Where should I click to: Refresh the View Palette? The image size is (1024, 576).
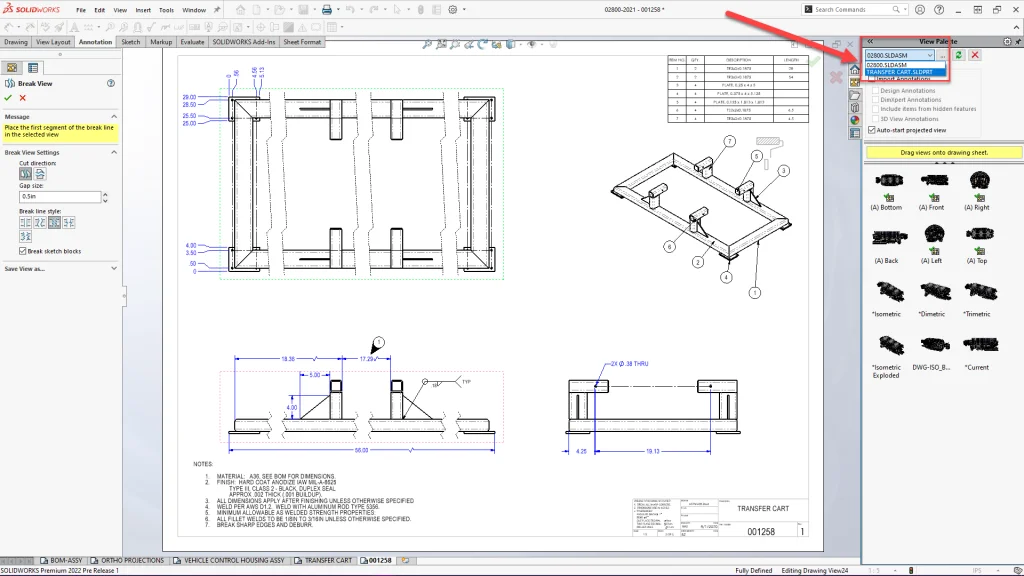click(x=959, y=56)
